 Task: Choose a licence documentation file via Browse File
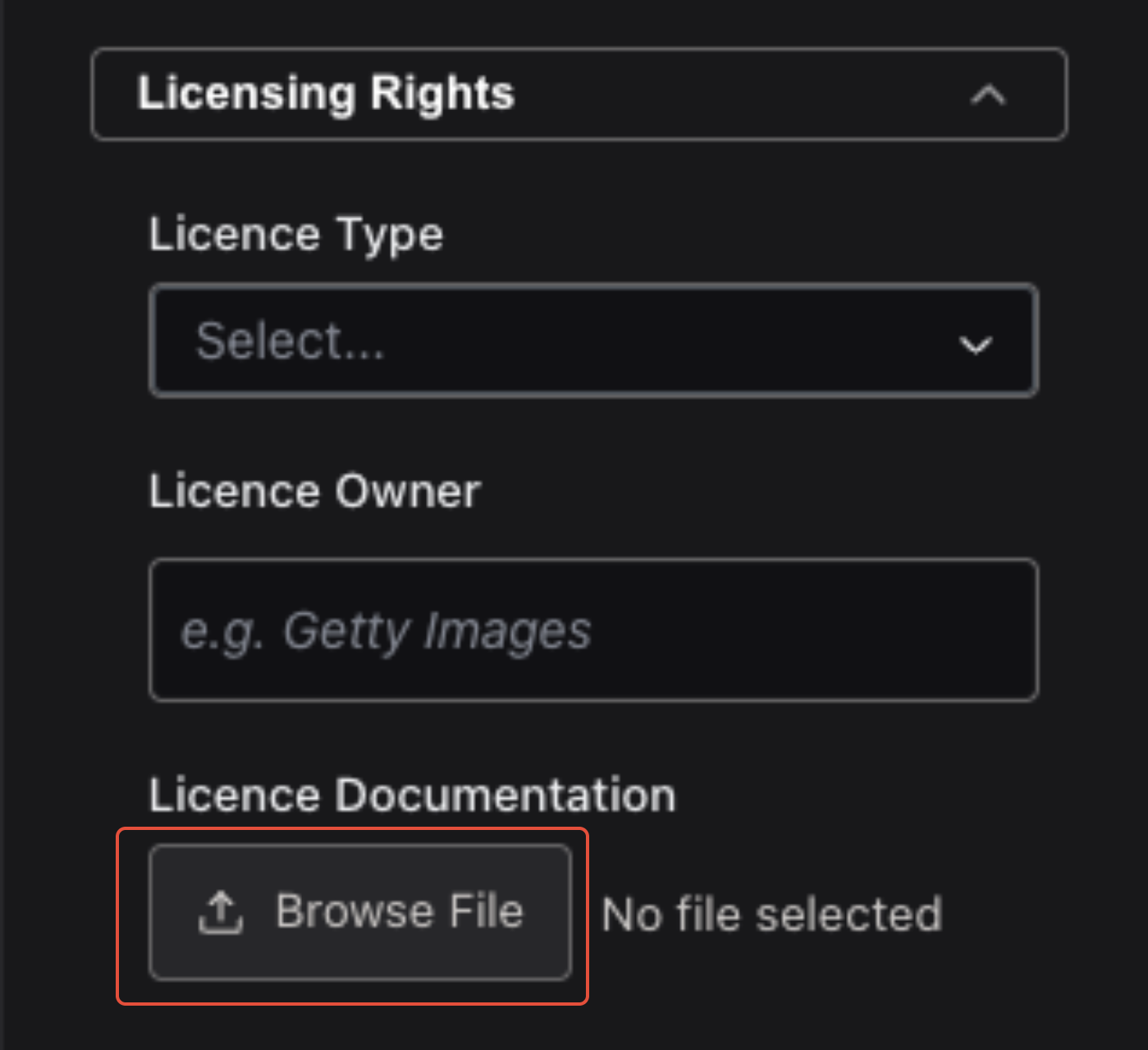coord(360,912)
